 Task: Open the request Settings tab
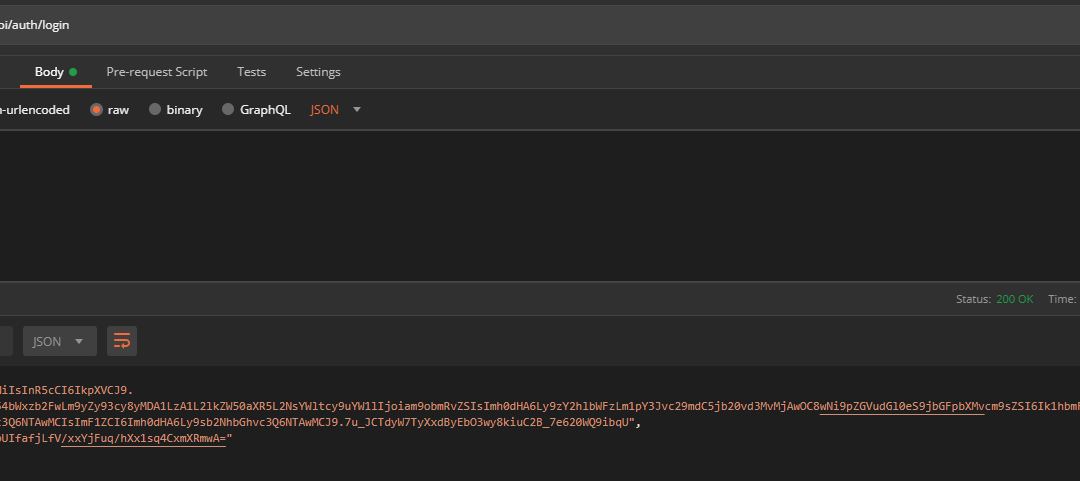pyautogui.click(x=318, y=72)
